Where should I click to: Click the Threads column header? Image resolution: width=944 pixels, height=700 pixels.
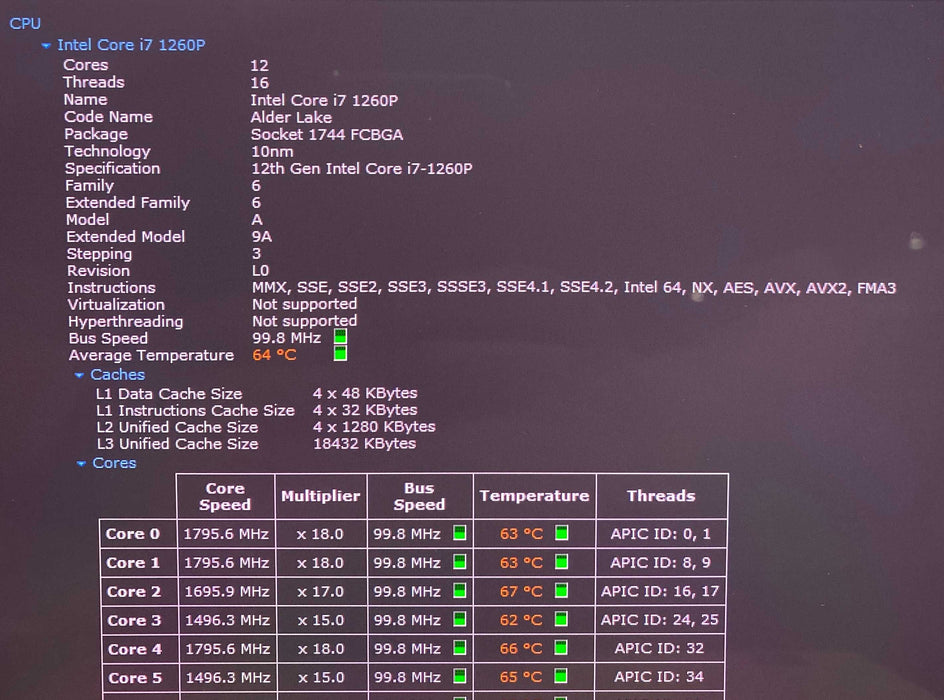click(661, 496)
